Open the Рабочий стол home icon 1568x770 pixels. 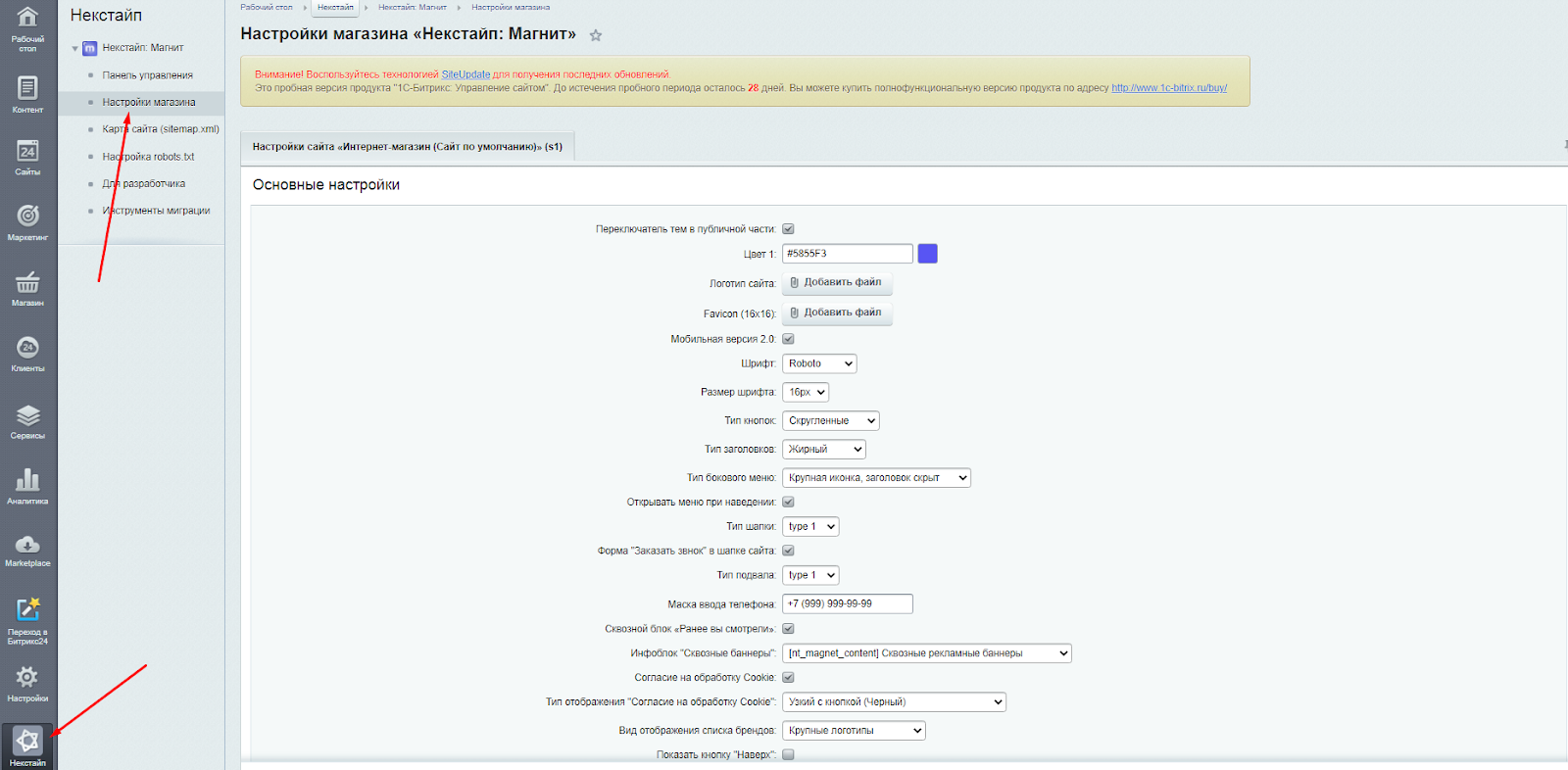27,18
